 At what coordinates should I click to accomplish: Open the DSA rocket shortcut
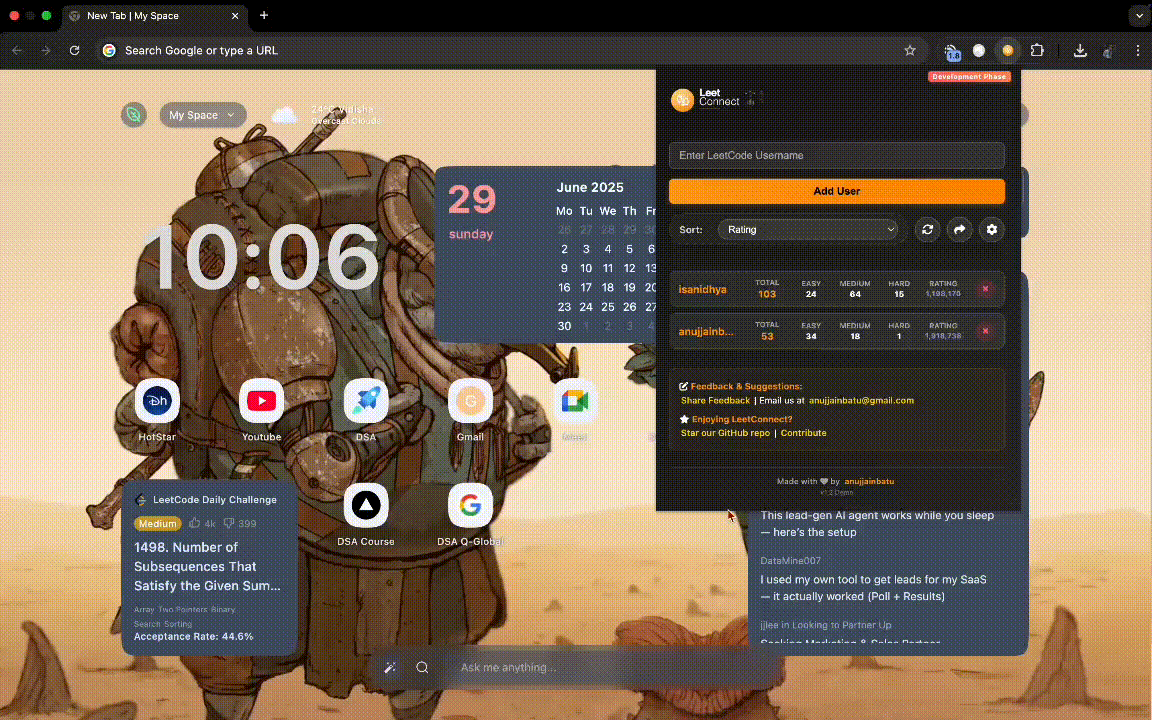point(366,401)
